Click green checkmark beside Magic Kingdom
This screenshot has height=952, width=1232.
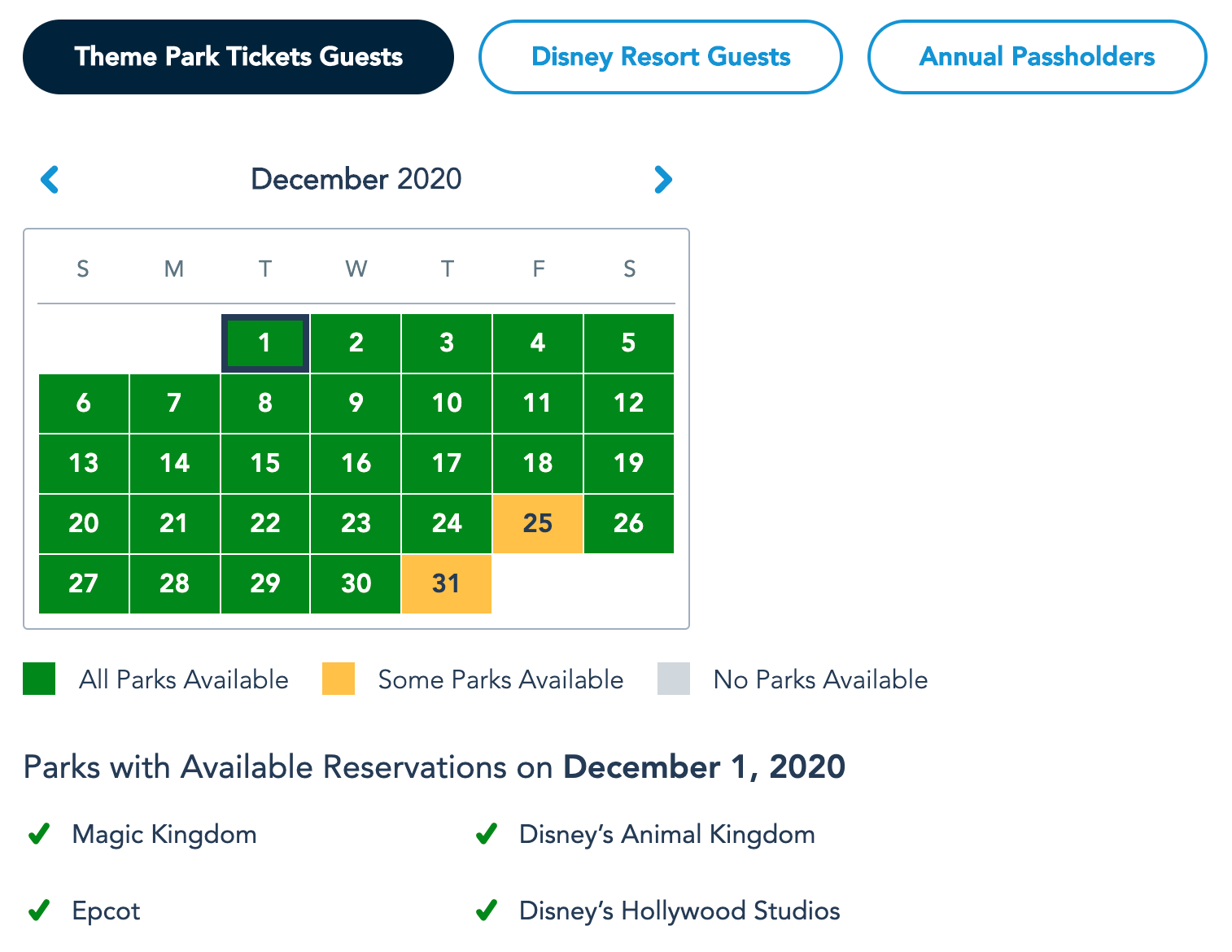(39, 834)
